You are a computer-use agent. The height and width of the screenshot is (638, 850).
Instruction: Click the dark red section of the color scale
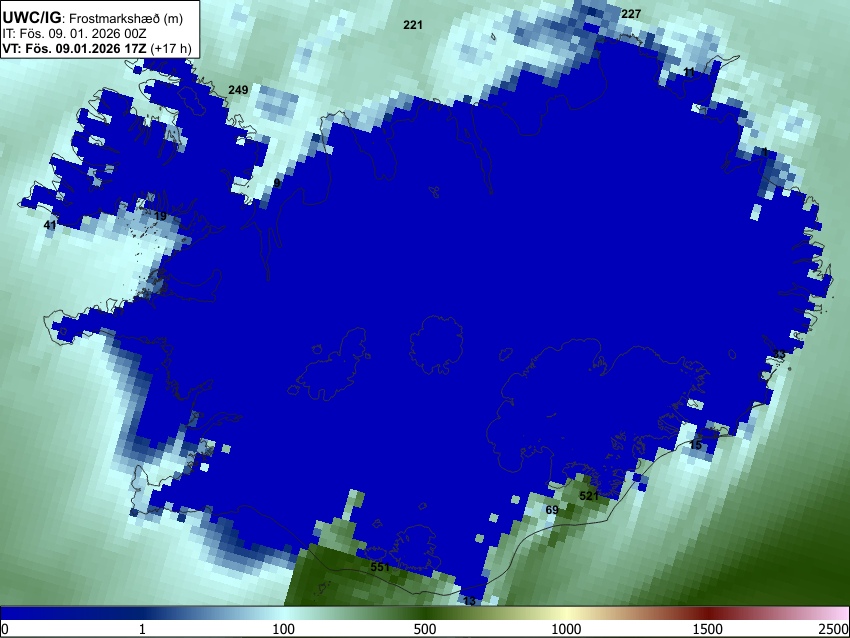pyautogui.click(x=708, y=613)
